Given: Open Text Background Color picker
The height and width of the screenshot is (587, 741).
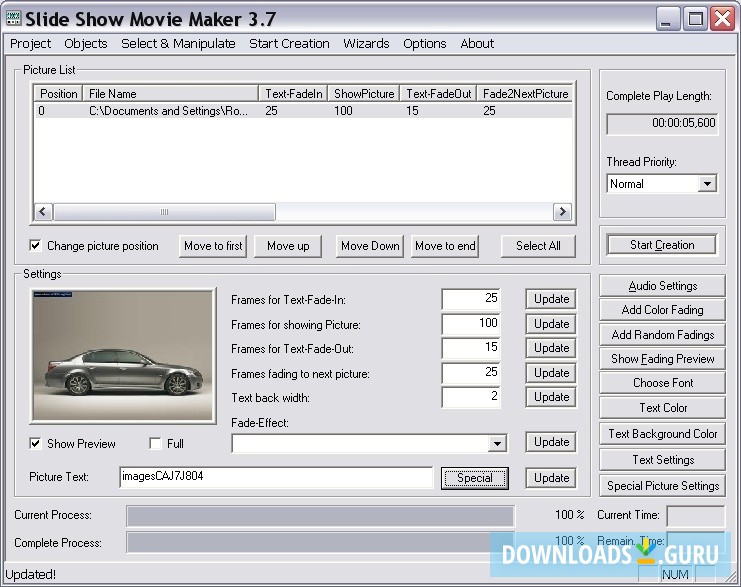Looking at the screenshot, I should (x=663, y=434).
